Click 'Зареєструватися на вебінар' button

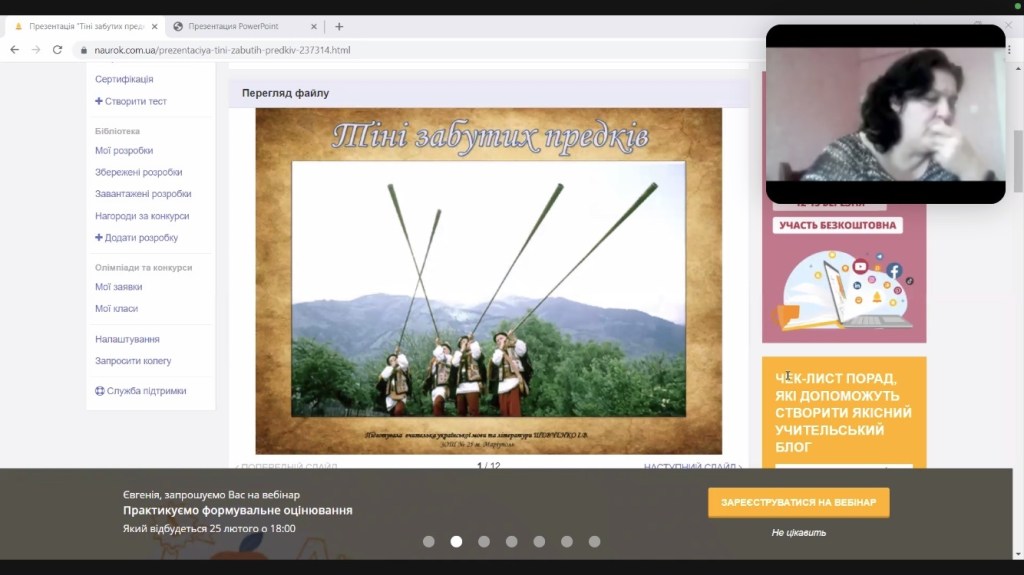point(798,502)
